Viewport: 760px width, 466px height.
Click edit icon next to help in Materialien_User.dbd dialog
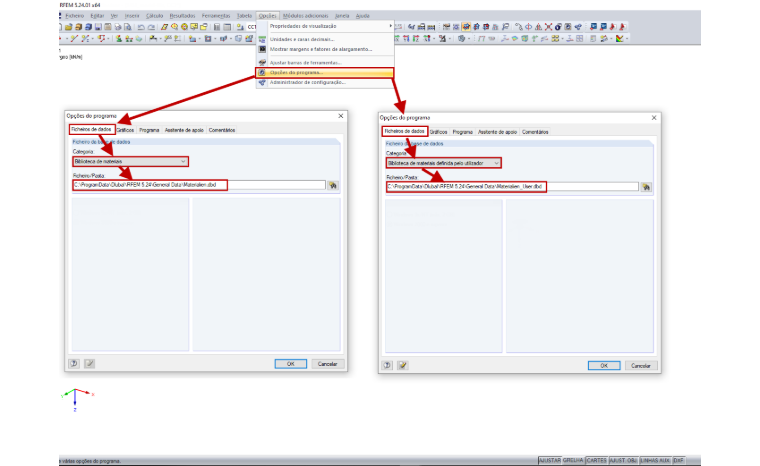[x=402, y=365]
